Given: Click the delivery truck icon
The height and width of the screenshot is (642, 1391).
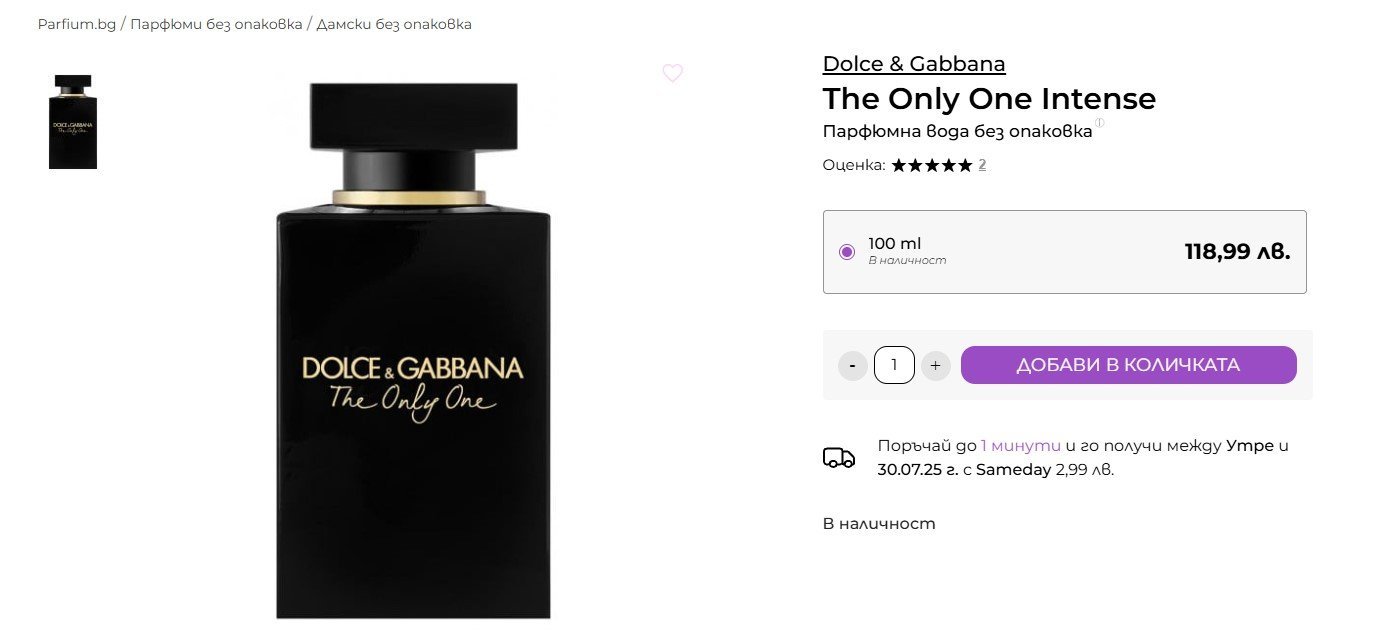Looking at the screenshot, I should coord(839,458).
